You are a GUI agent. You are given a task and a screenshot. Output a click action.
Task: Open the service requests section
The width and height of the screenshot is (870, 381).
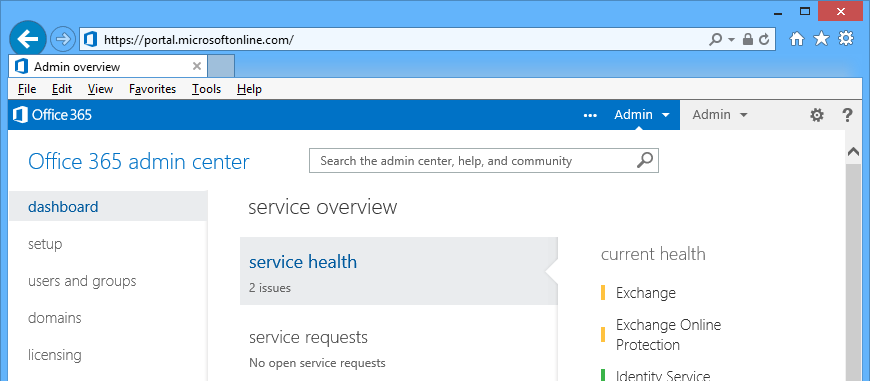308,337
